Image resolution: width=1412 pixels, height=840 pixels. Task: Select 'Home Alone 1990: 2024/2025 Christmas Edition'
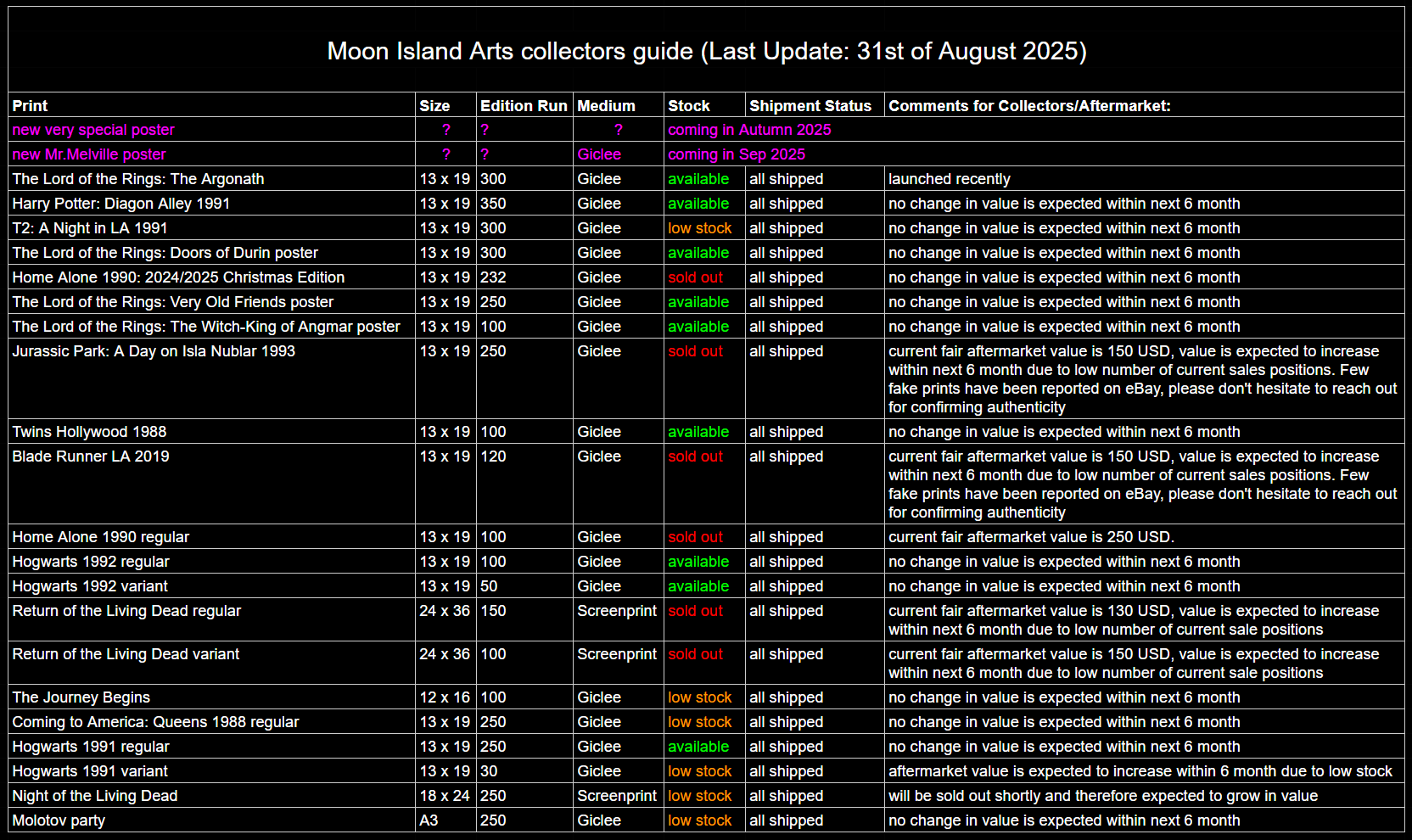tap(178, 277)
